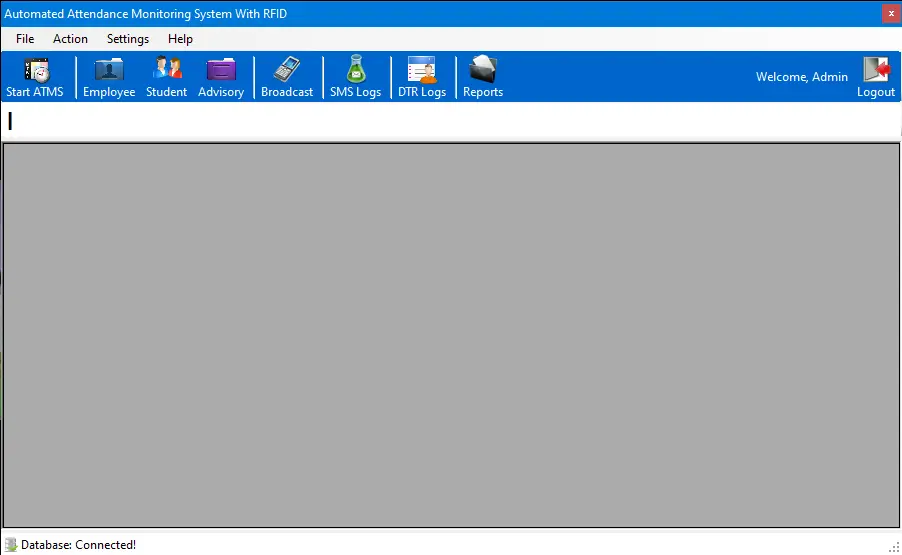Open the Reports icon
This screenshot has width=902, height=555.
point(483,70)
